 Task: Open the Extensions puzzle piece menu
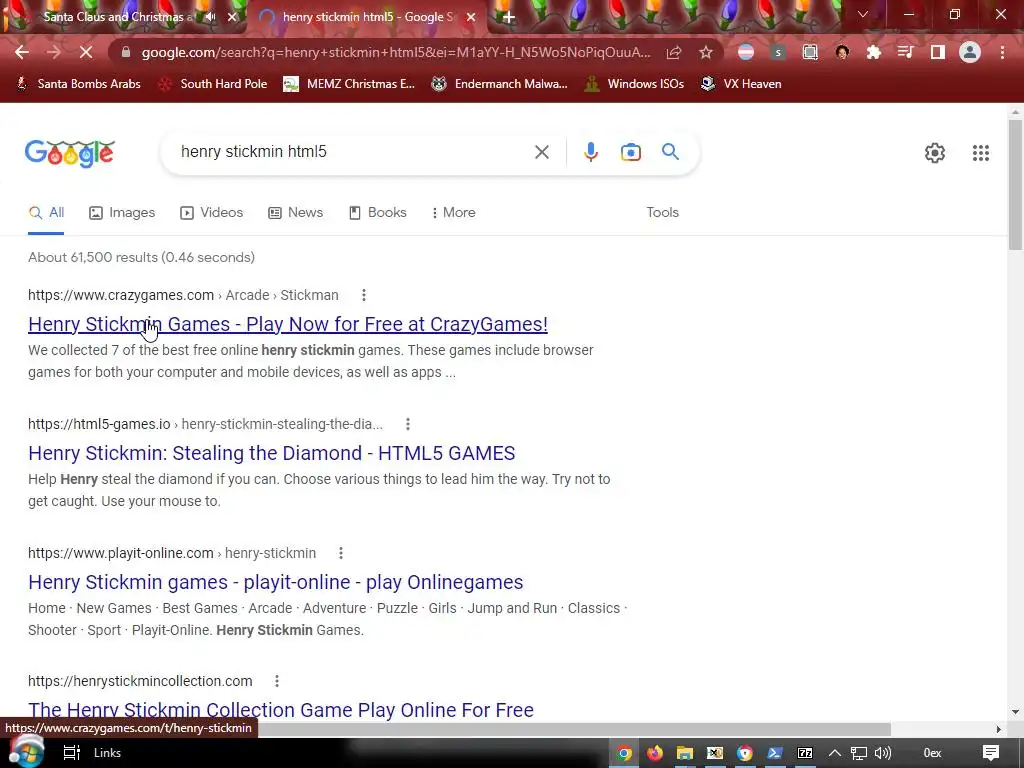pyautogui.click(x=874, y=52)
